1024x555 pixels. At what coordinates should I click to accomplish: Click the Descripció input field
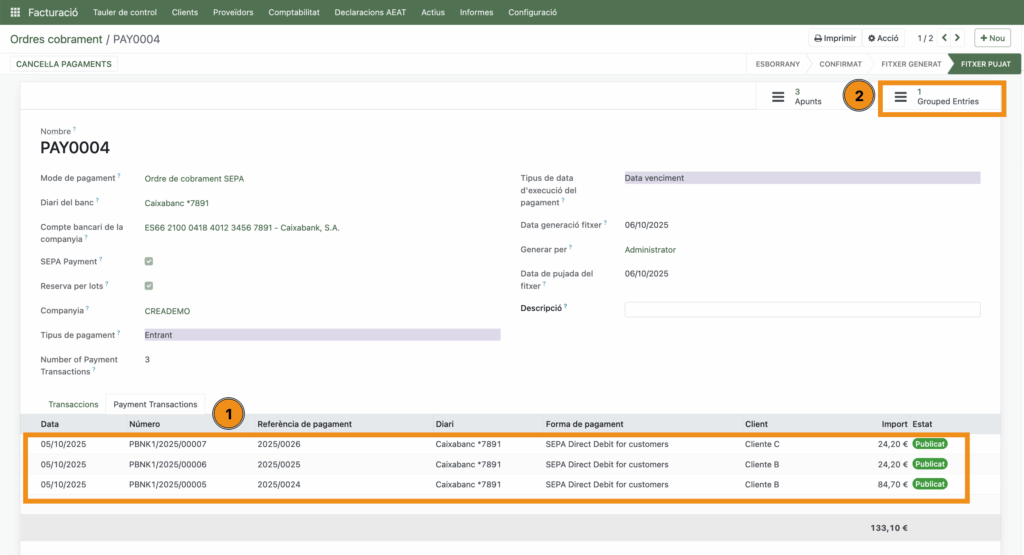801,310
